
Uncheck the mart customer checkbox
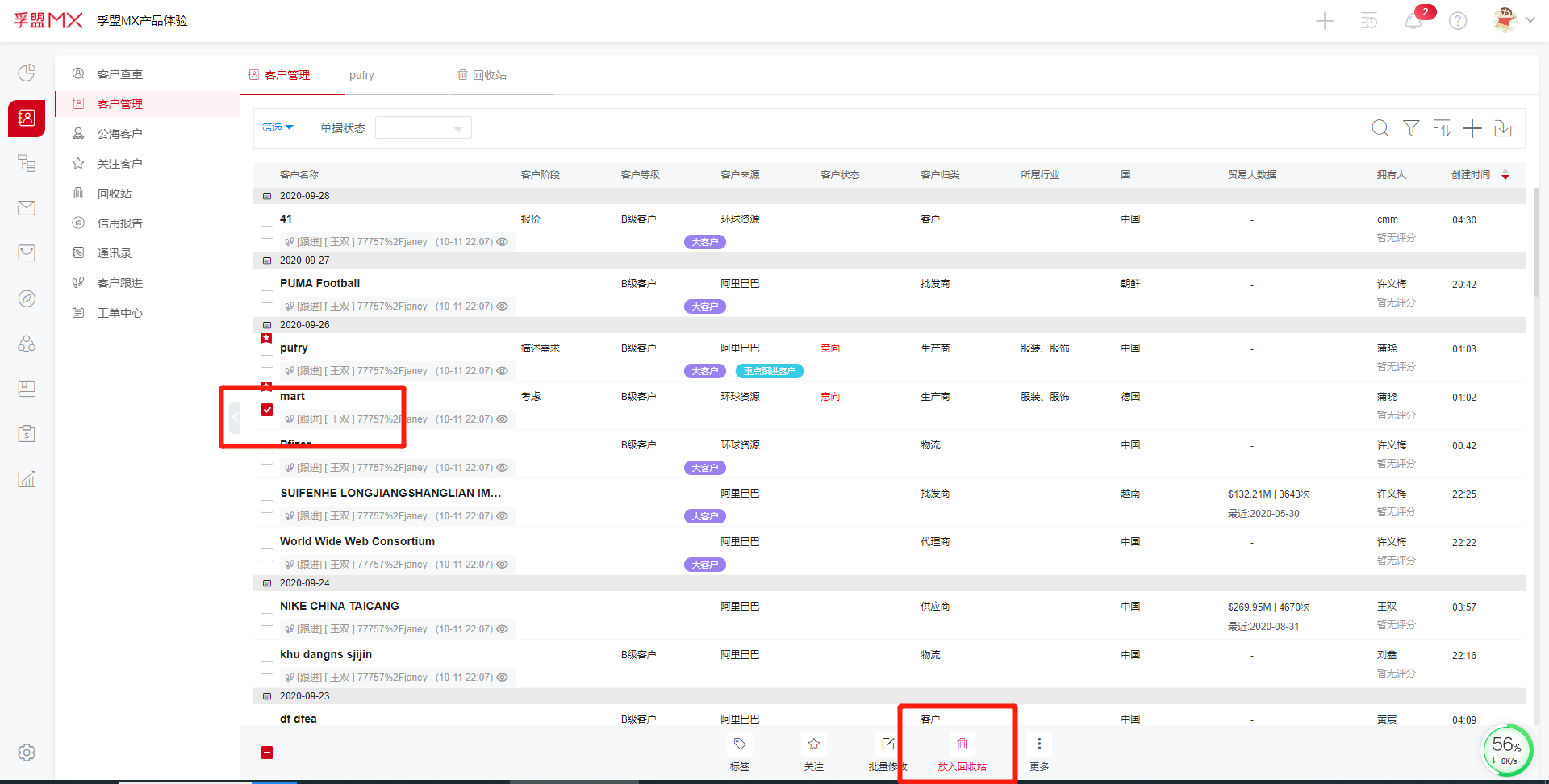pyautogui.click(x=267, y=410)
